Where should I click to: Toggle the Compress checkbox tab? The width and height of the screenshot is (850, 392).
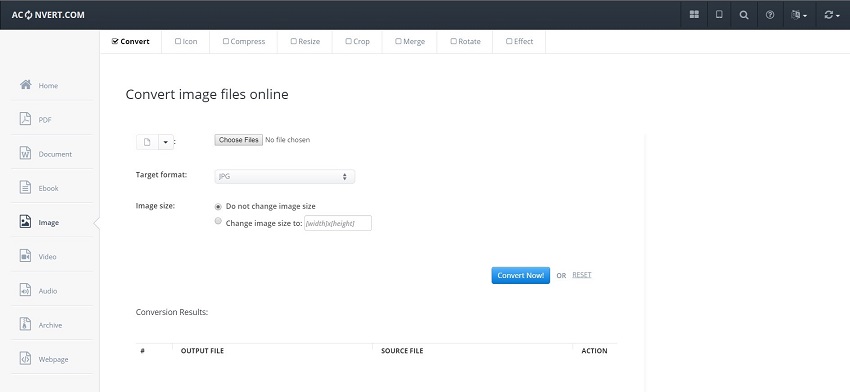click(244, 41)
